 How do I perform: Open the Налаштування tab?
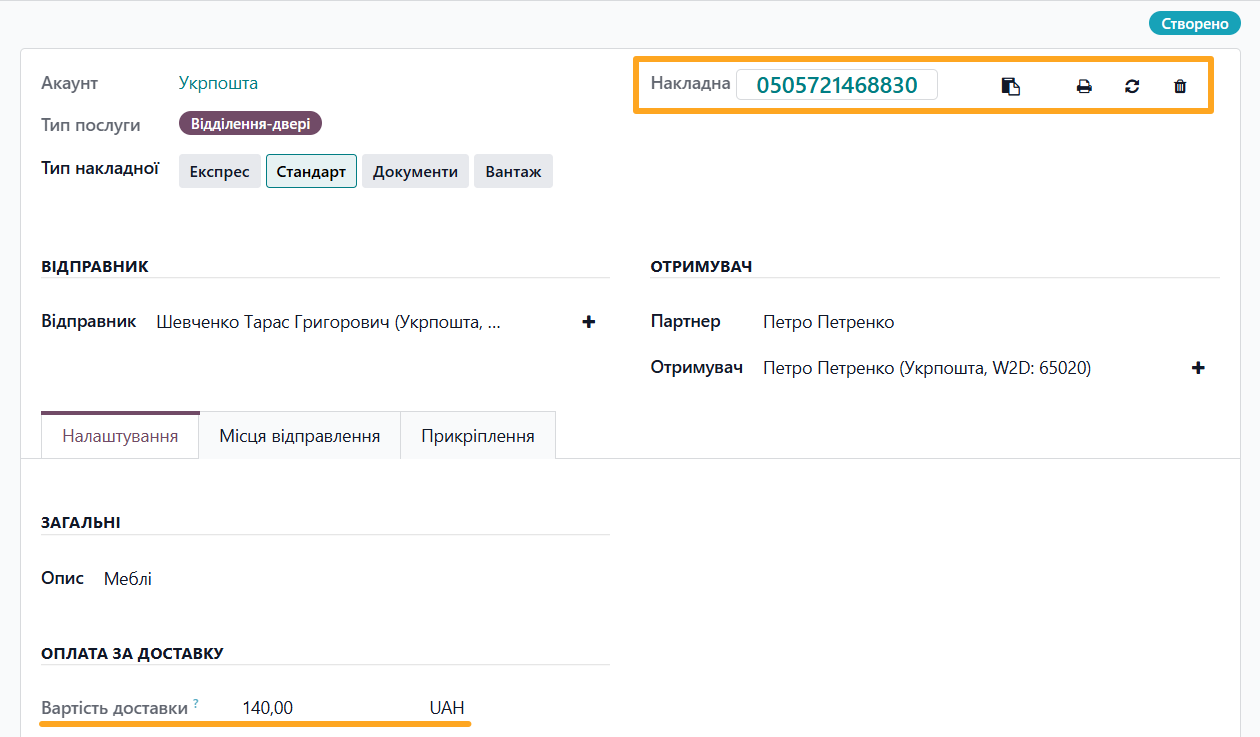(120, 435)
